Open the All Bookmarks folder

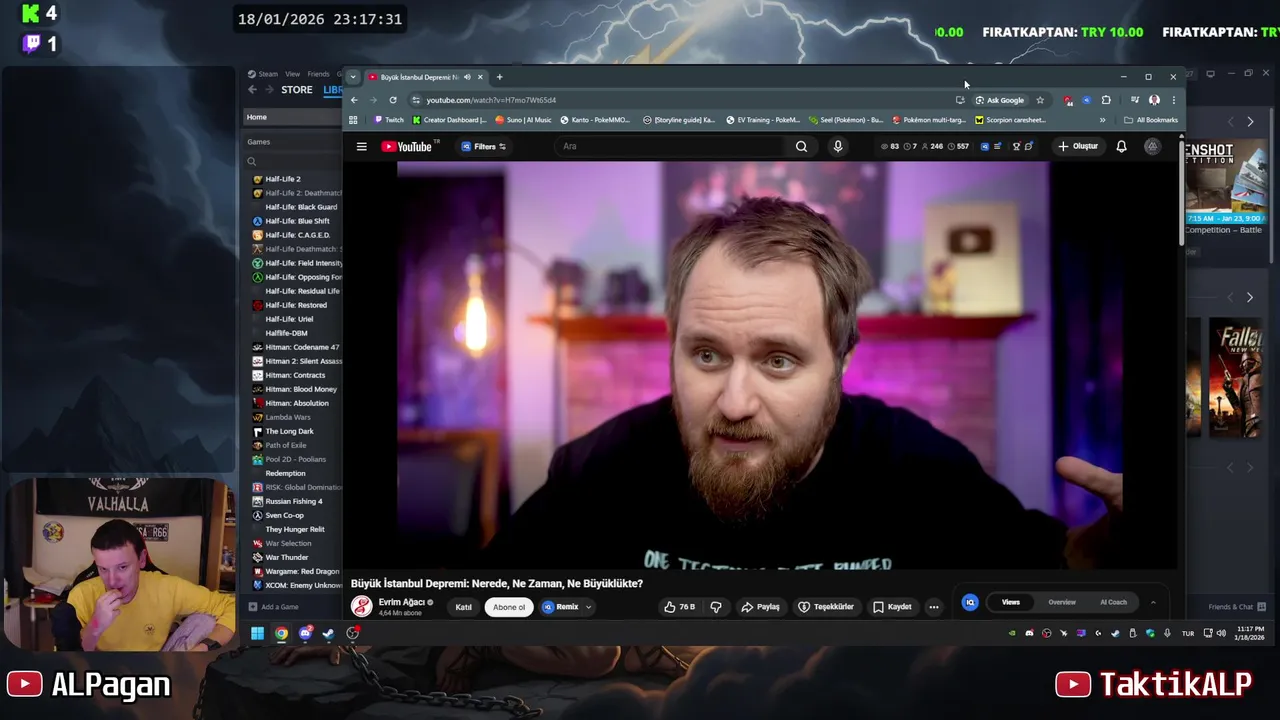pyautogui.click(x=1151, y=120)
